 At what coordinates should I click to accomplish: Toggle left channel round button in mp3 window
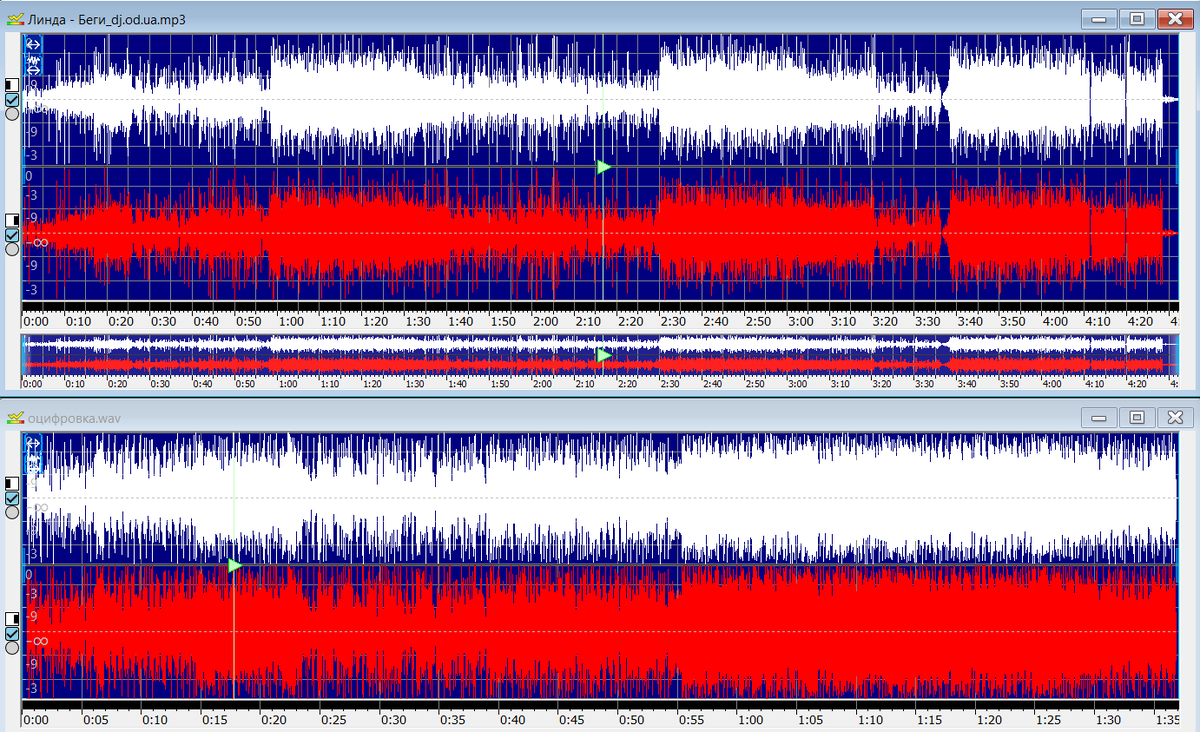(12, 114)
